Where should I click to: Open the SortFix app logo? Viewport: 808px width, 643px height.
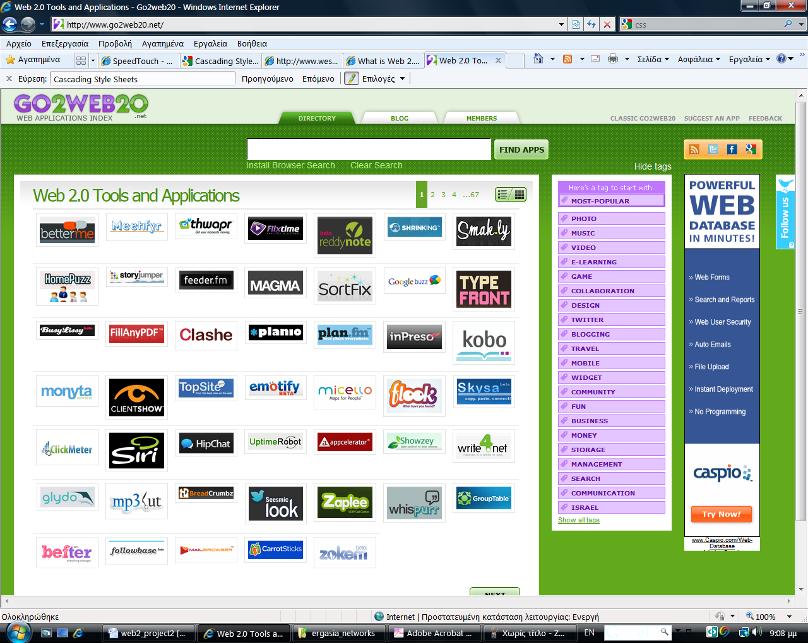tap(345, 289)
